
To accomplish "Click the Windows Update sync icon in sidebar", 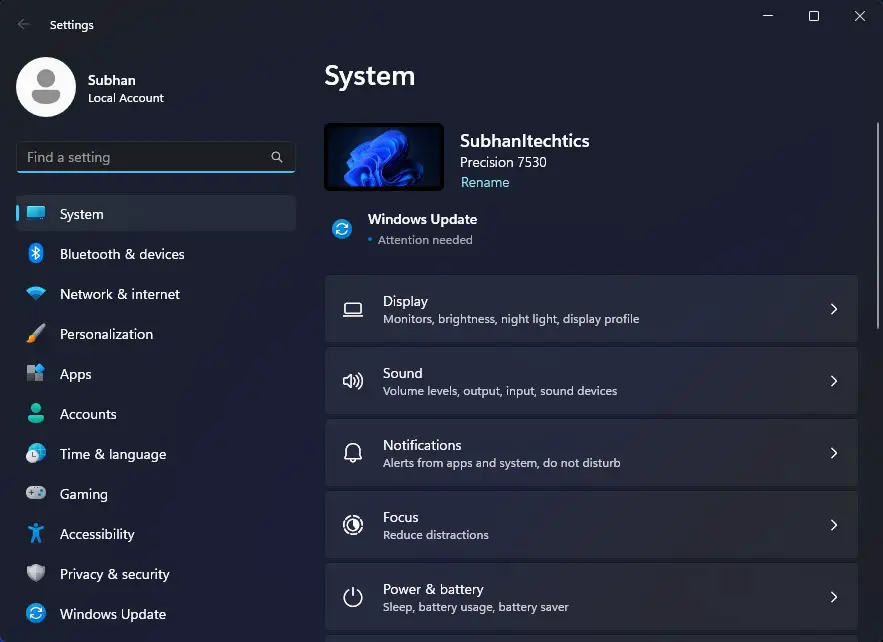I will click(36, 613).
